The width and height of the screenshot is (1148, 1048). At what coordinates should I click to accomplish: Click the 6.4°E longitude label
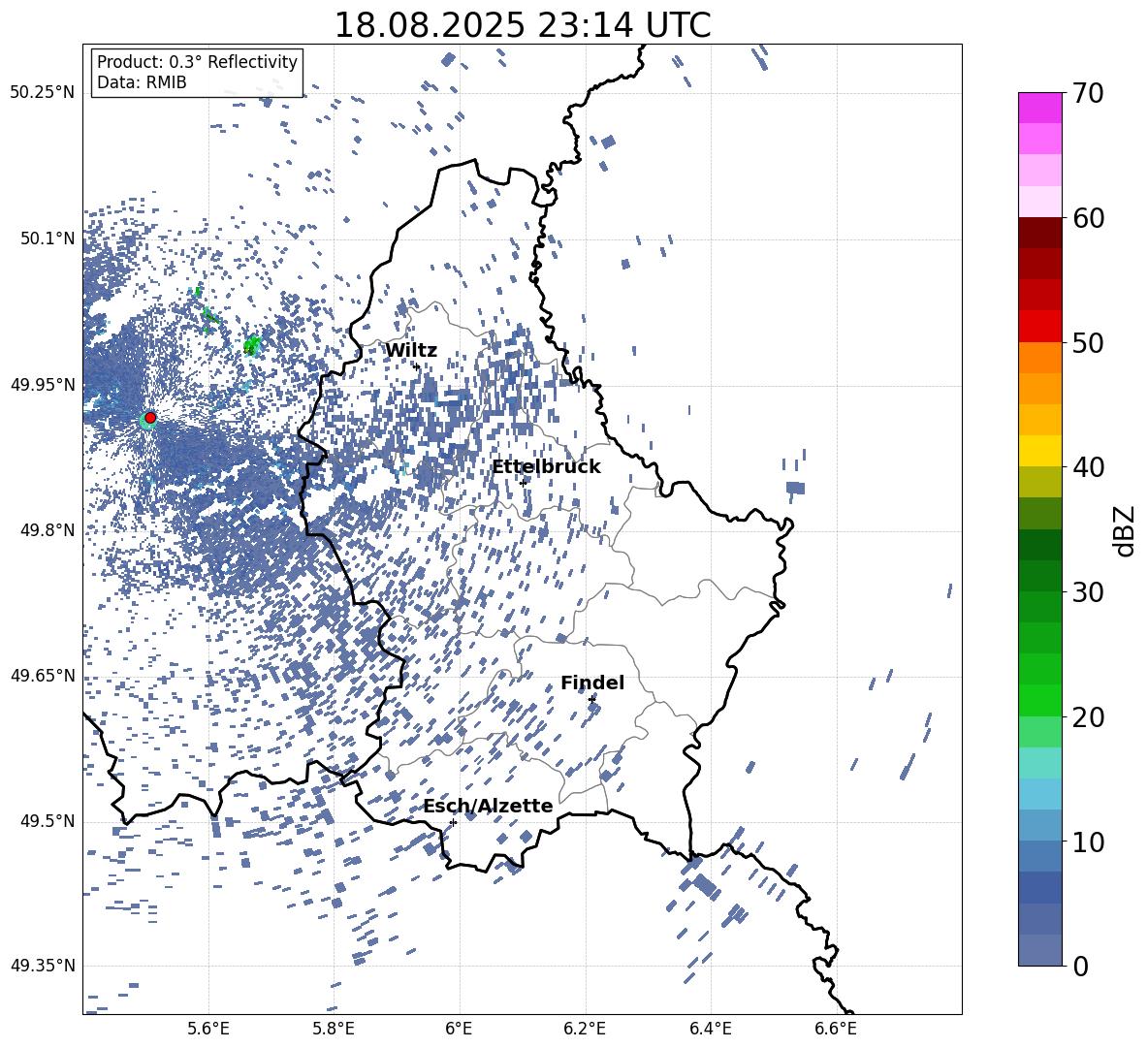(x=710, y=1029)
